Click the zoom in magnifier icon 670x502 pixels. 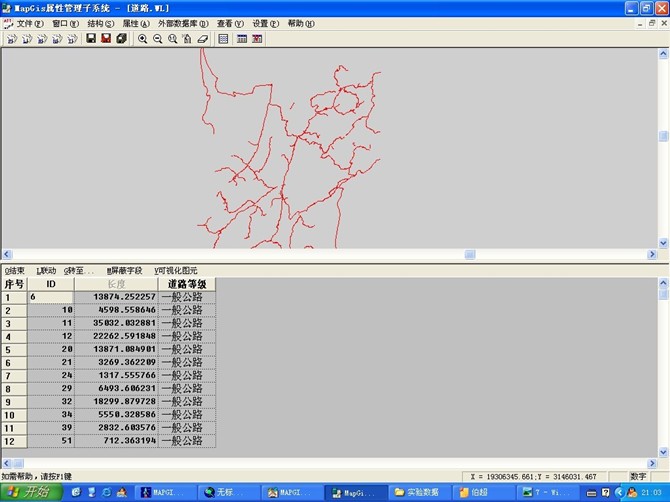pyautogui.click(x=143, y=39)
